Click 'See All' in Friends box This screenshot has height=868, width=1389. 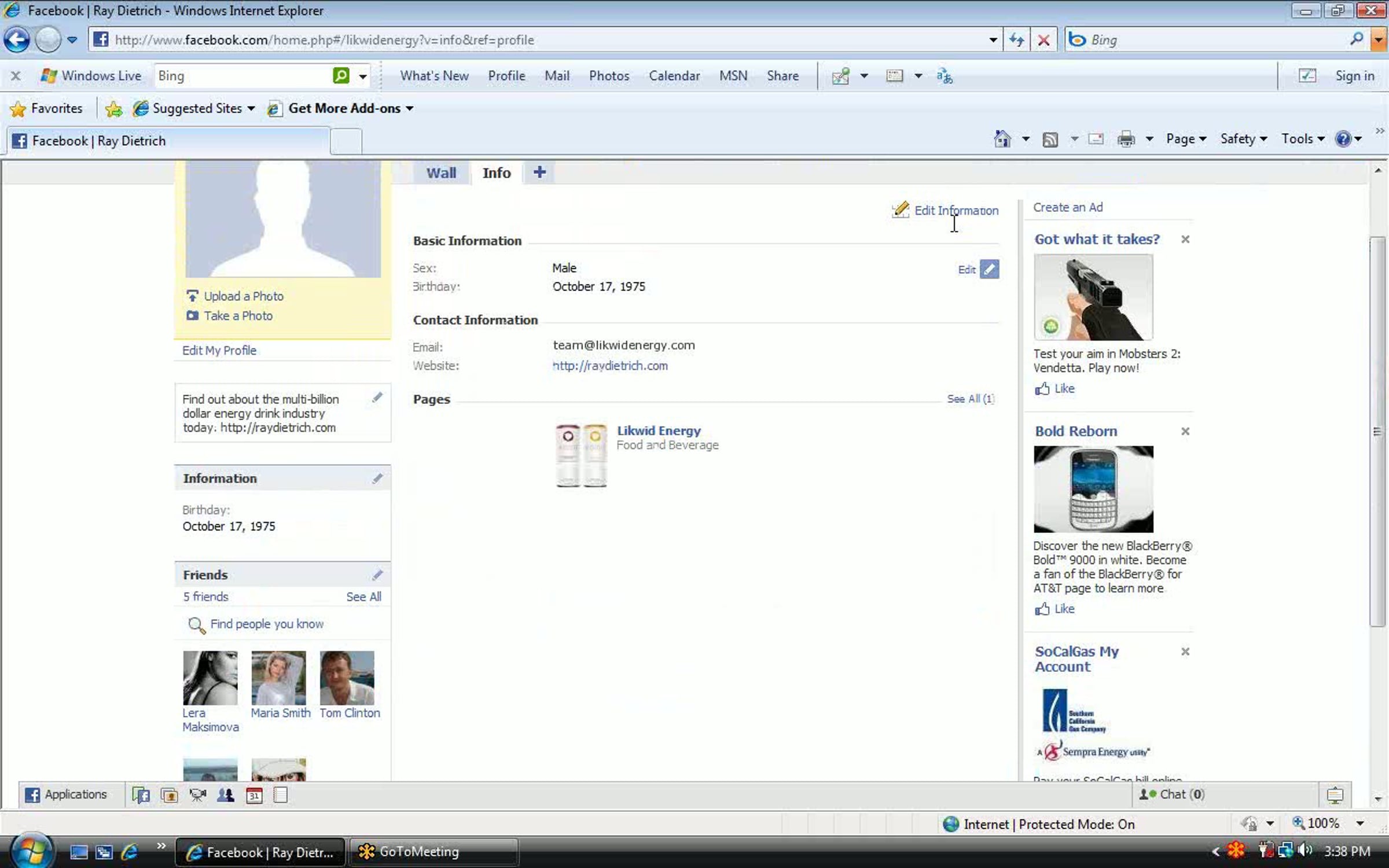coord(363,597)
